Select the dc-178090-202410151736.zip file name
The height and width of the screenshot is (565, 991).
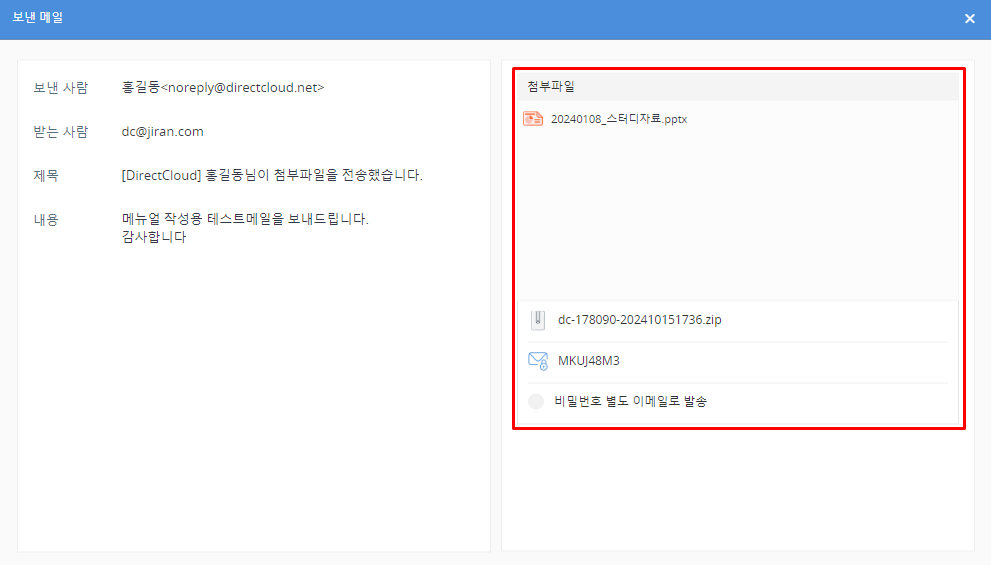pyautogui.click(x=639, y=320)
